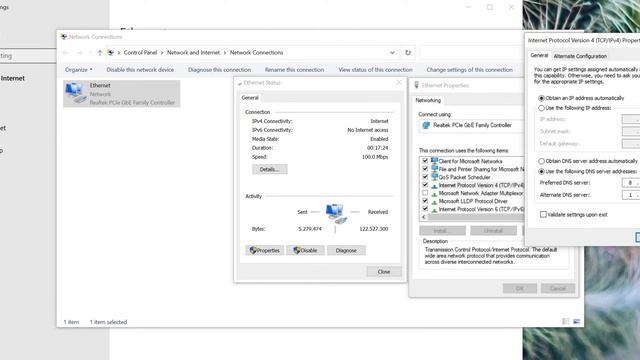Viewport: 640px width, 360px height.
Task: Click the network activity computers icon in Ethernet Status
Action: [336, 213]
